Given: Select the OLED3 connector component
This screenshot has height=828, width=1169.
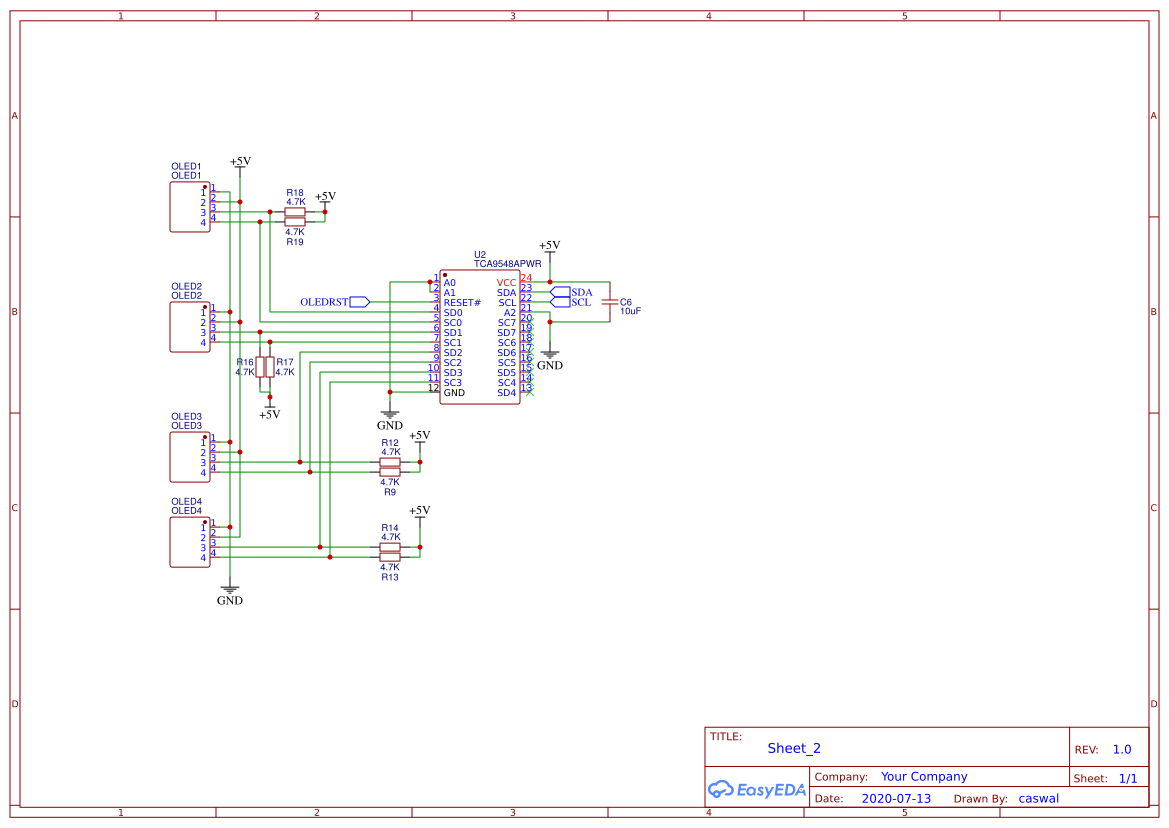Looking at the screenshot, I should 189,455.
